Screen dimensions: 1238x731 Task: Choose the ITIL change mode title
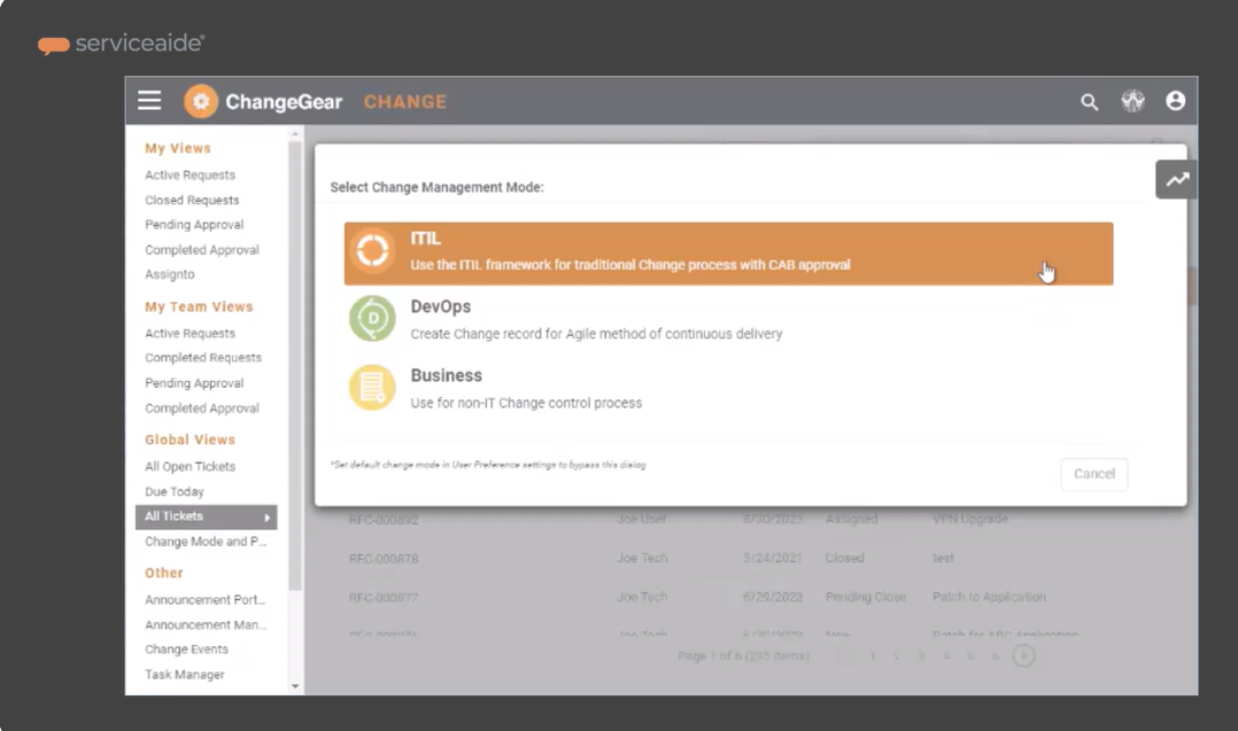tap(425, 239)
